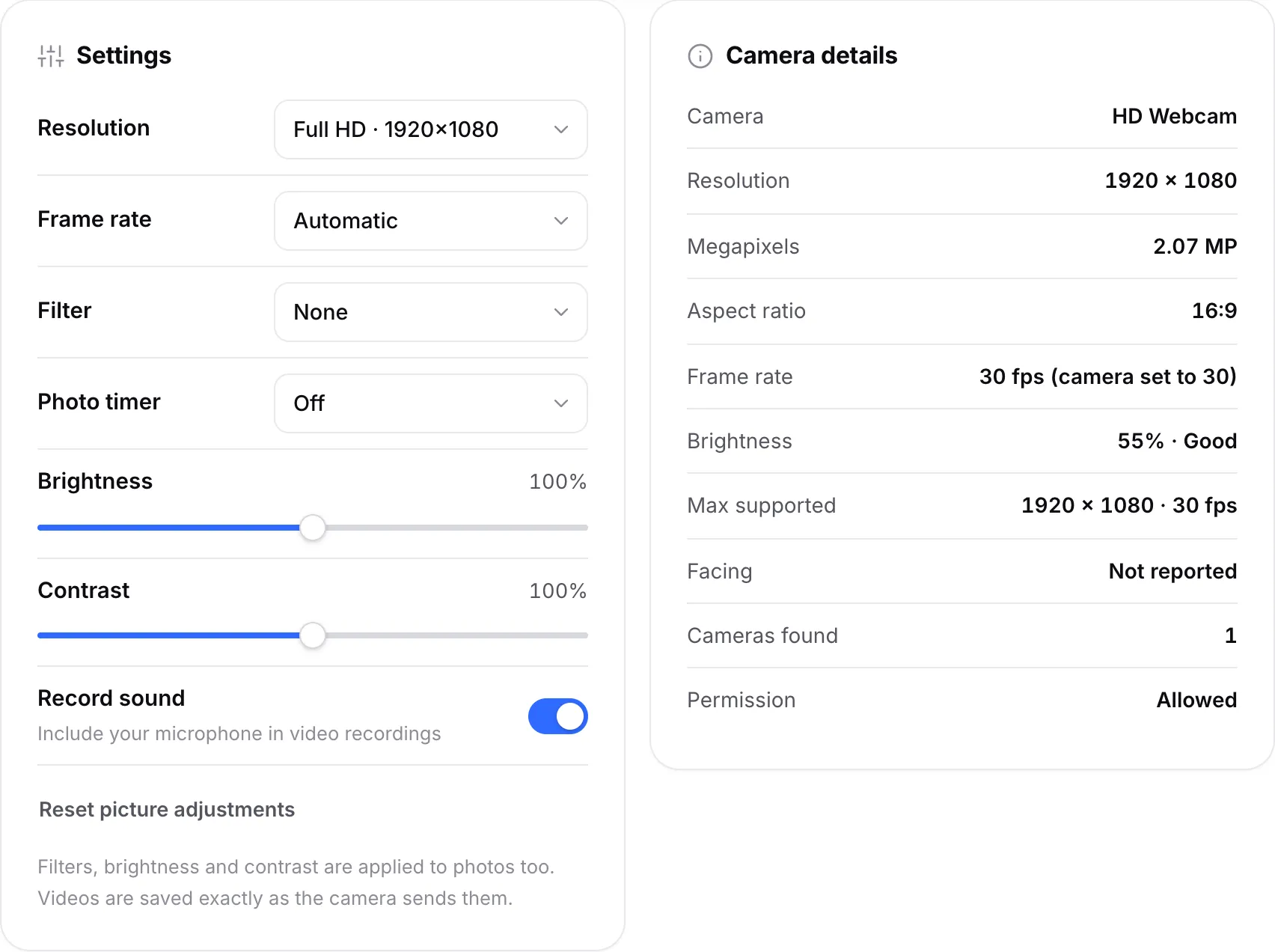
Task: Click the Brightness slider handle
Action: pos(313,528)
